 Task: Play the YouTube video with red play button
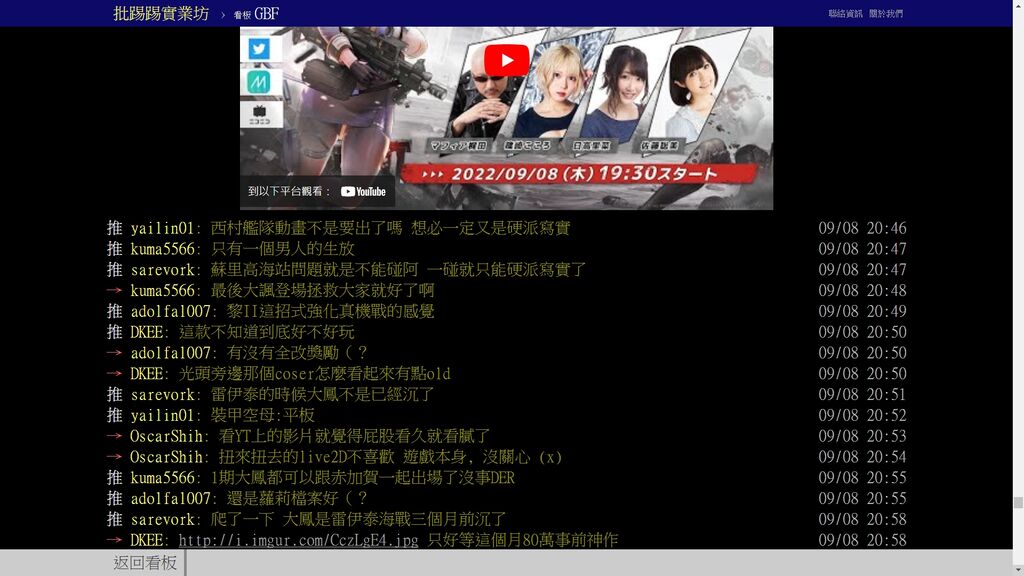coord(507,60)
